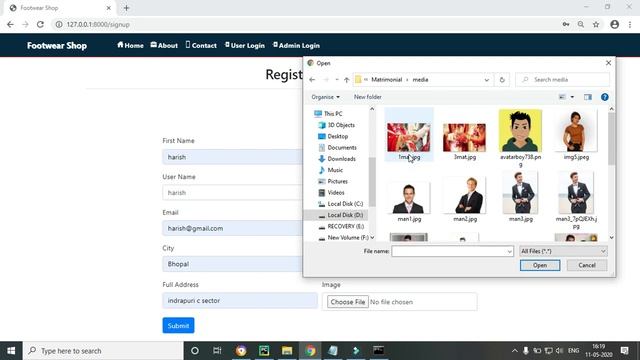Refresh the media folder listing
The width and height of the screenshot is (640, 360).
tap(502, 80)
